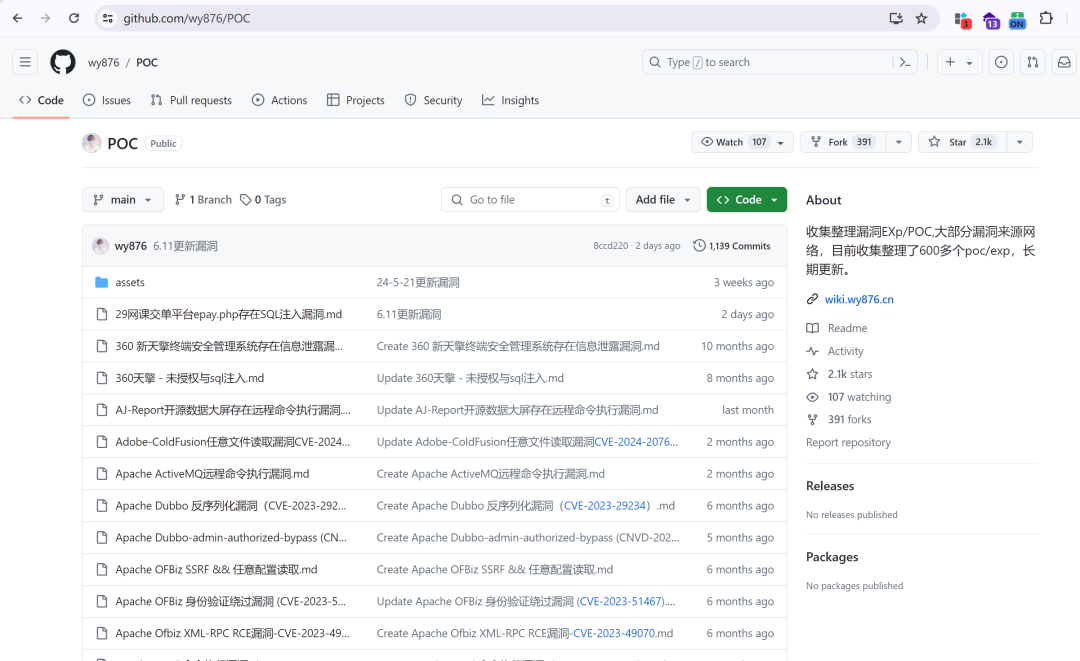Open Apache ActiveMQ远程命令执行漏洞.md file
Screen dimensions: 1080x661
[x=212, y=474]
